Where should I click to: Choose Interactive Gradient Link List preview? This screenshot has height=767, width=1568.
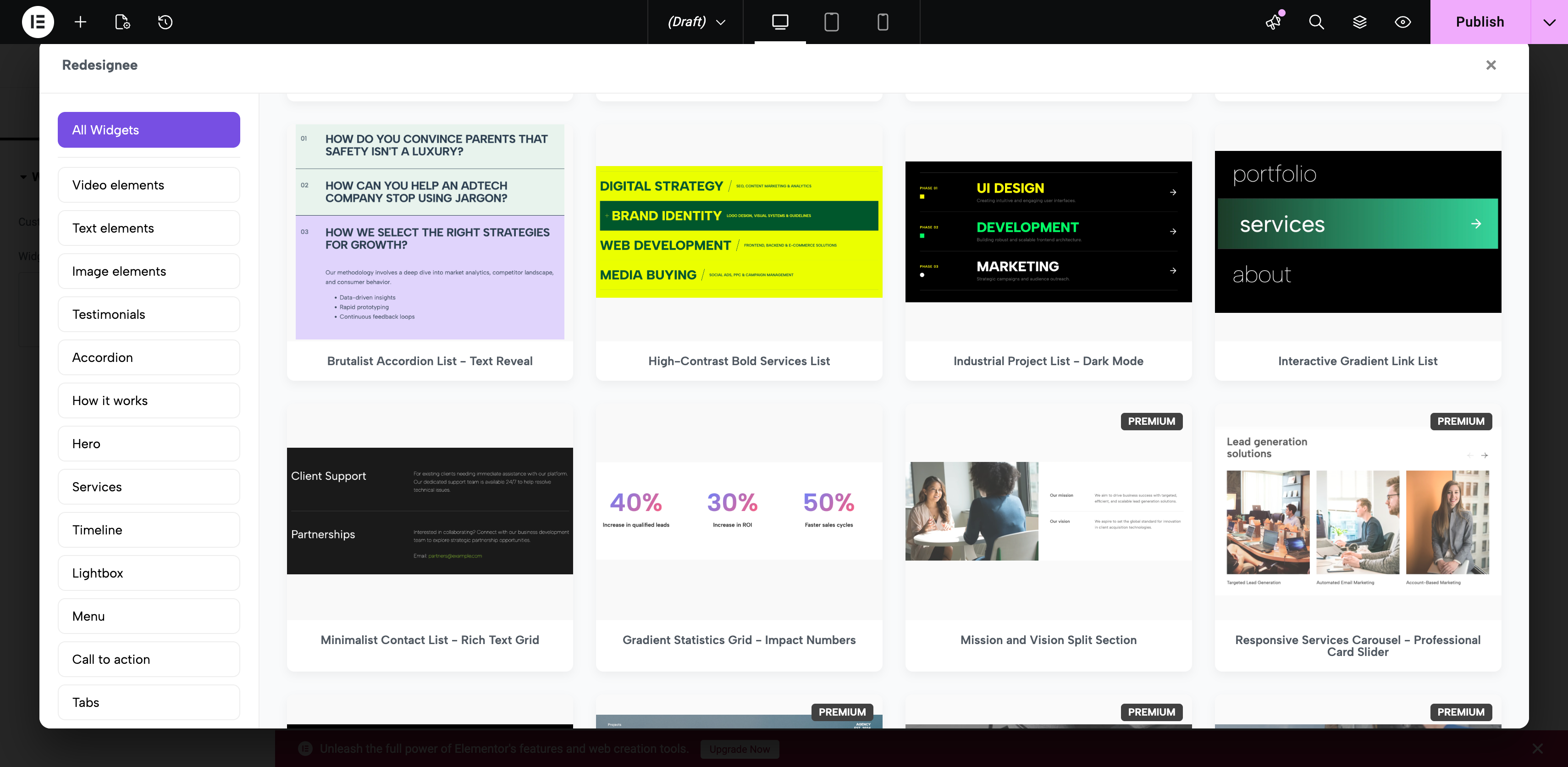(1358, 232)
